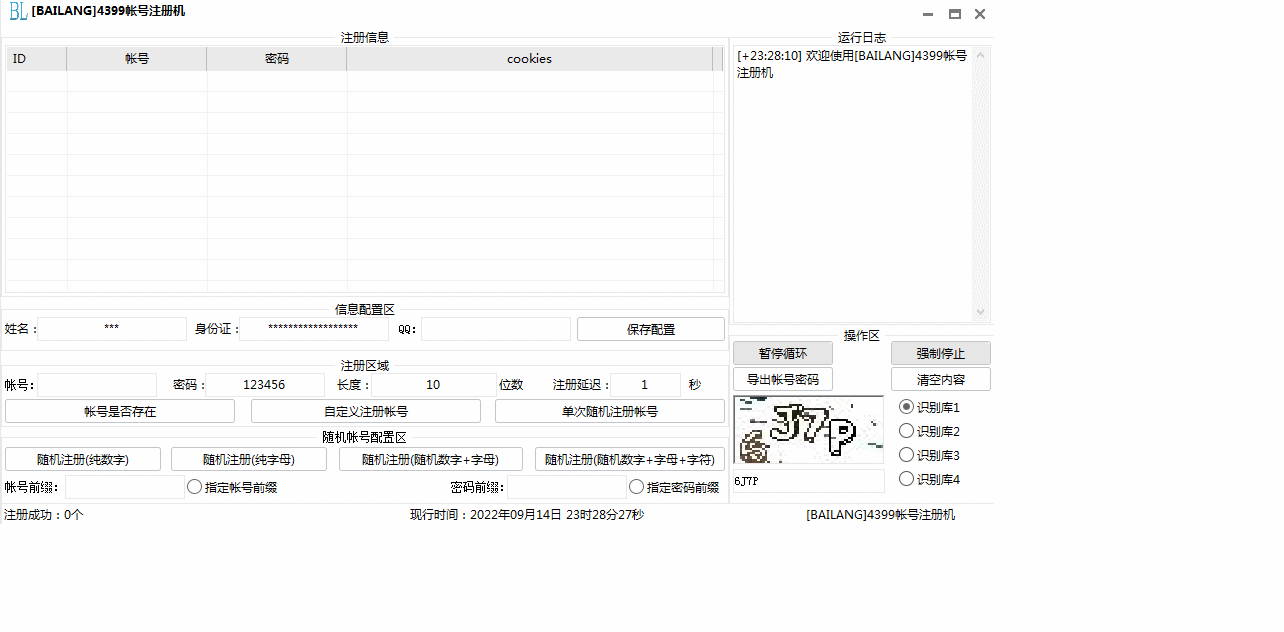The width and height of the screenshot is (1284, 632).
Task: Save settings using the 保存配置 button
Action: (650, 328)
